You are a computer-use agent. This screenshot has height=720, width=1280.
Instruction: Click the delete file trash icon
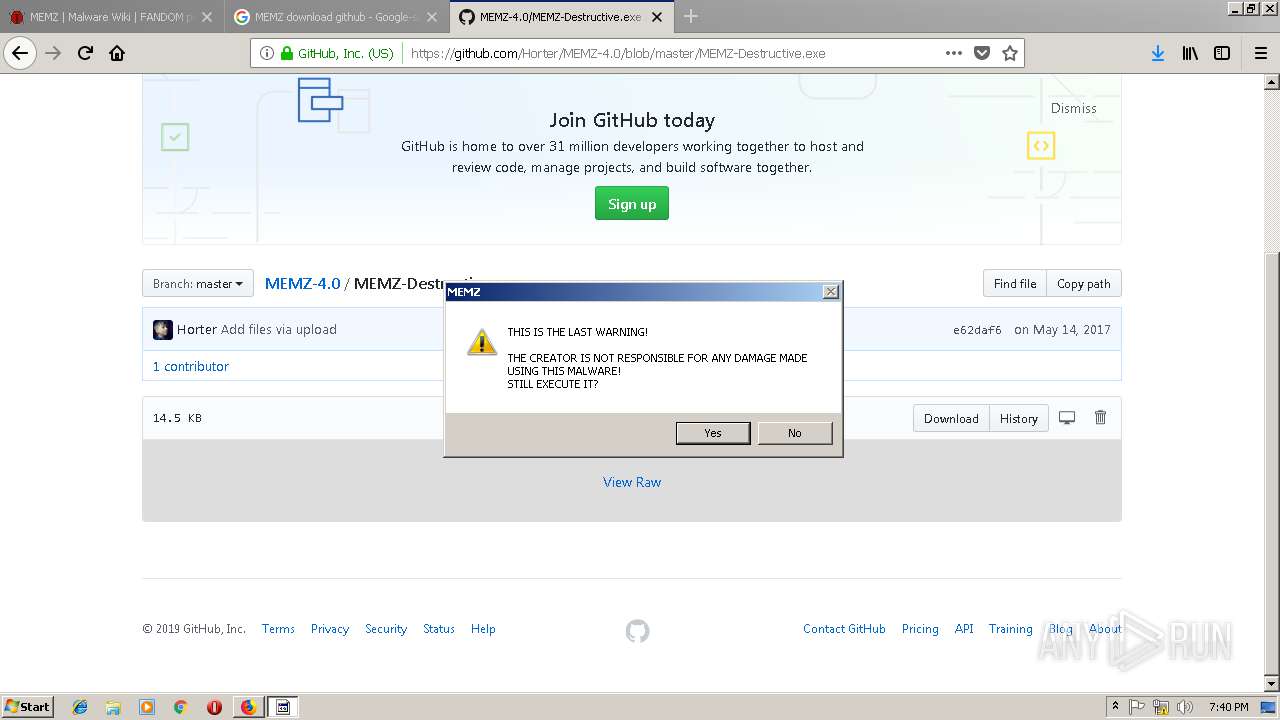click(1100, 417)
